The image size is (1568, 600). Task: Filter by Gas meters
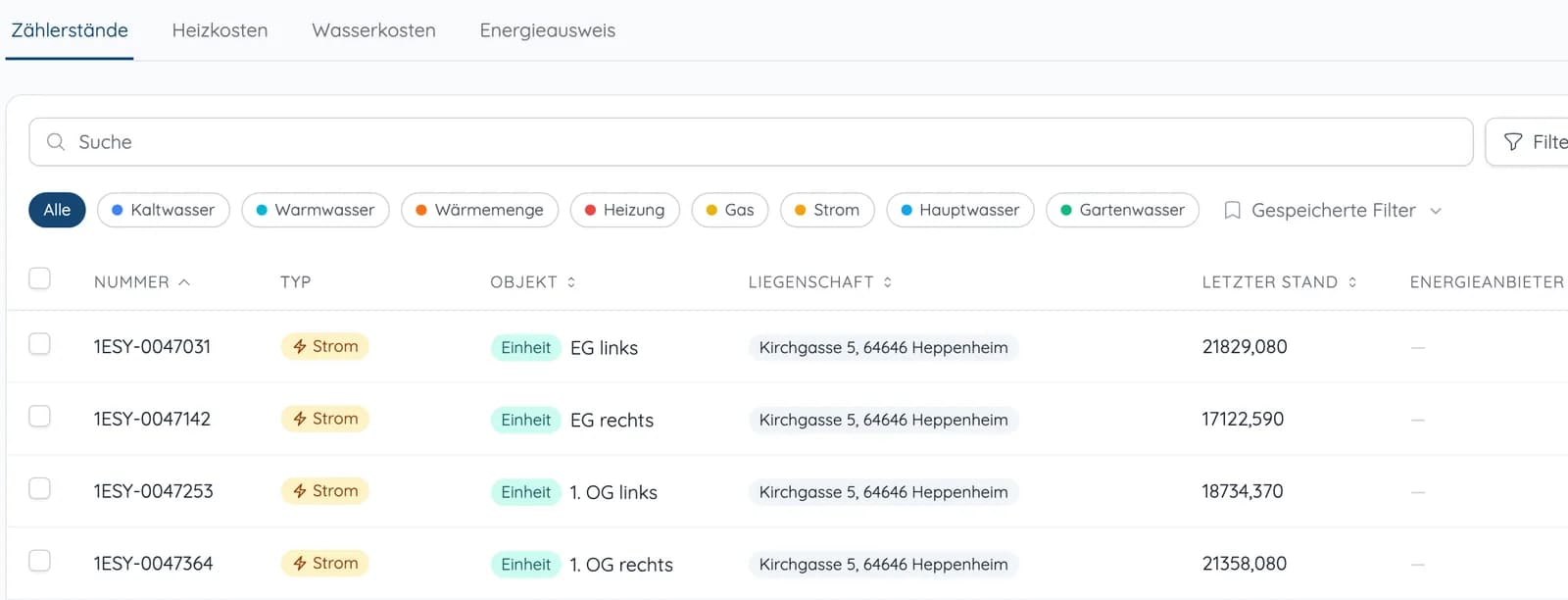[x=730, y=210]
